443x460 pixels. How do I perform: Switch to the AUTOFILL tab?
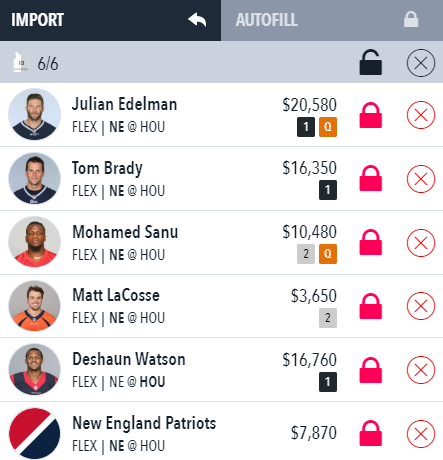point(332,20)
